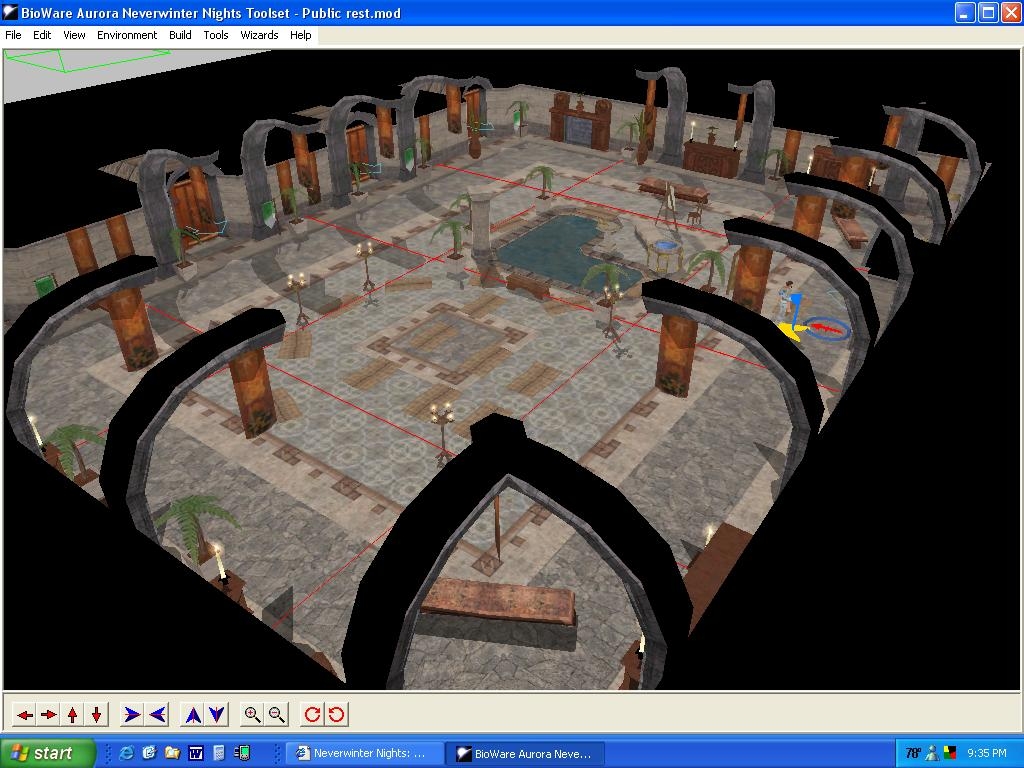
Task: Launch Internet Explorer from quick launch
Action: [126, 753]
